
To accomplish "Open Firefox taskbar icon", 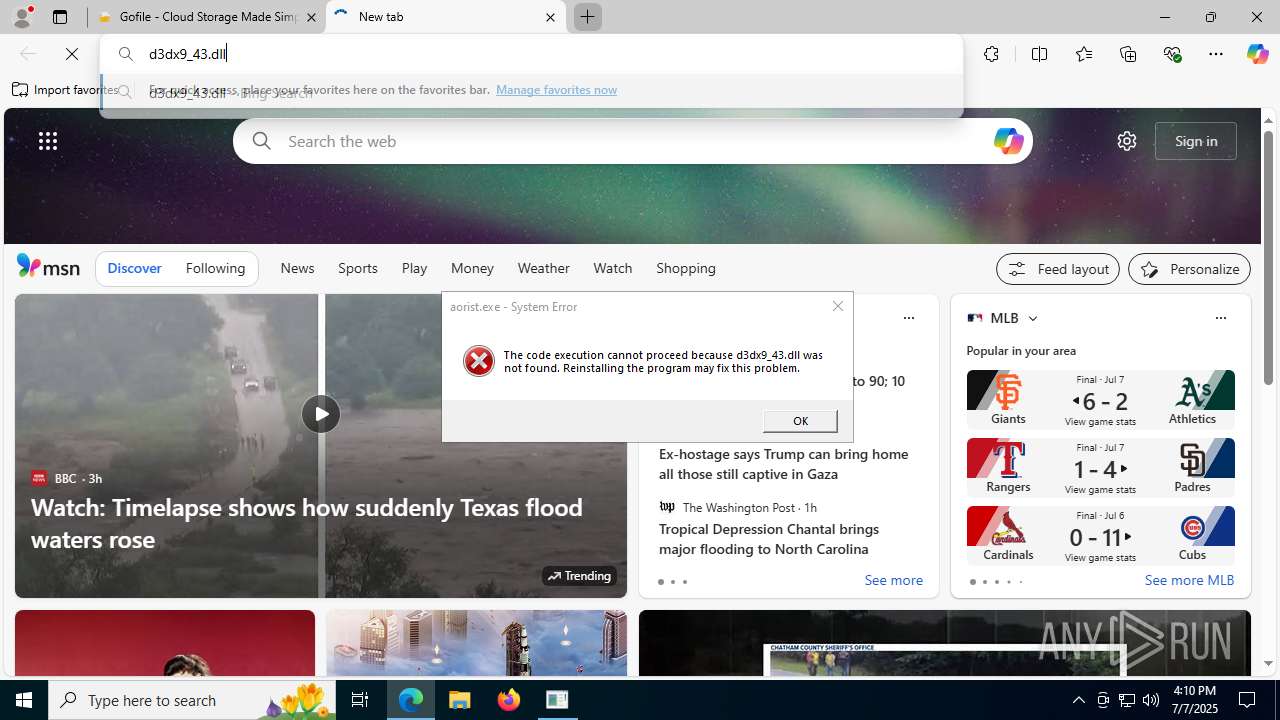I will coord(509,700).
